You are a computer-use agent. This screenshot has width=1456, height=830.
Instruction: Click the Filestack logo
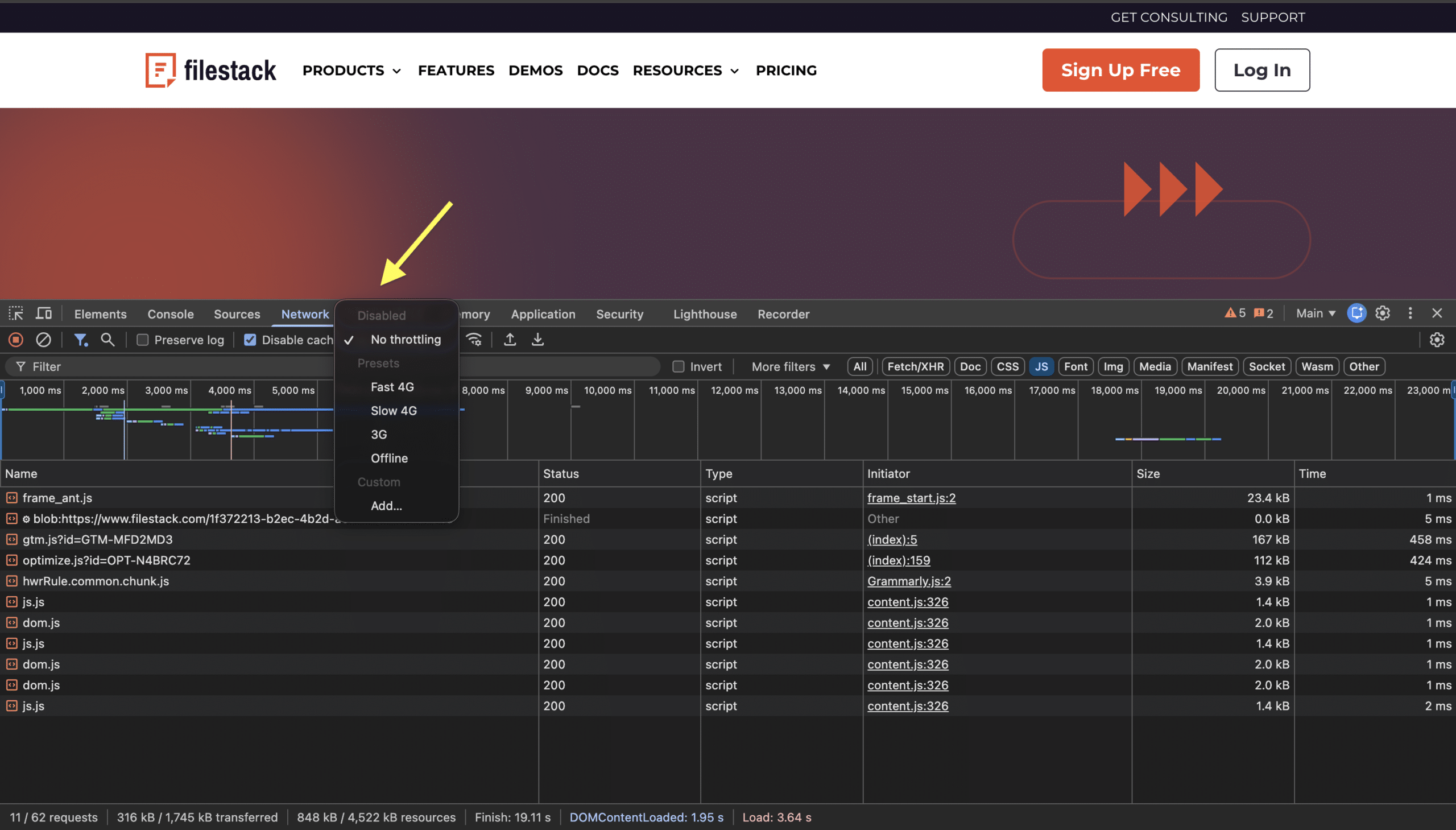click(211, 70)
